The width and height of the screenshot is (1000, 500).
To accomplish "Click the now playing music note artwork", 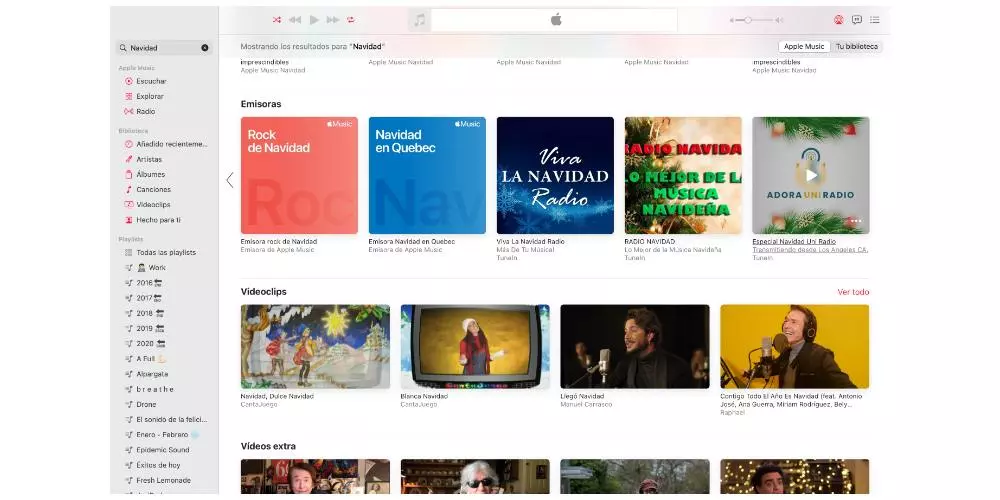I will [419, 20].
